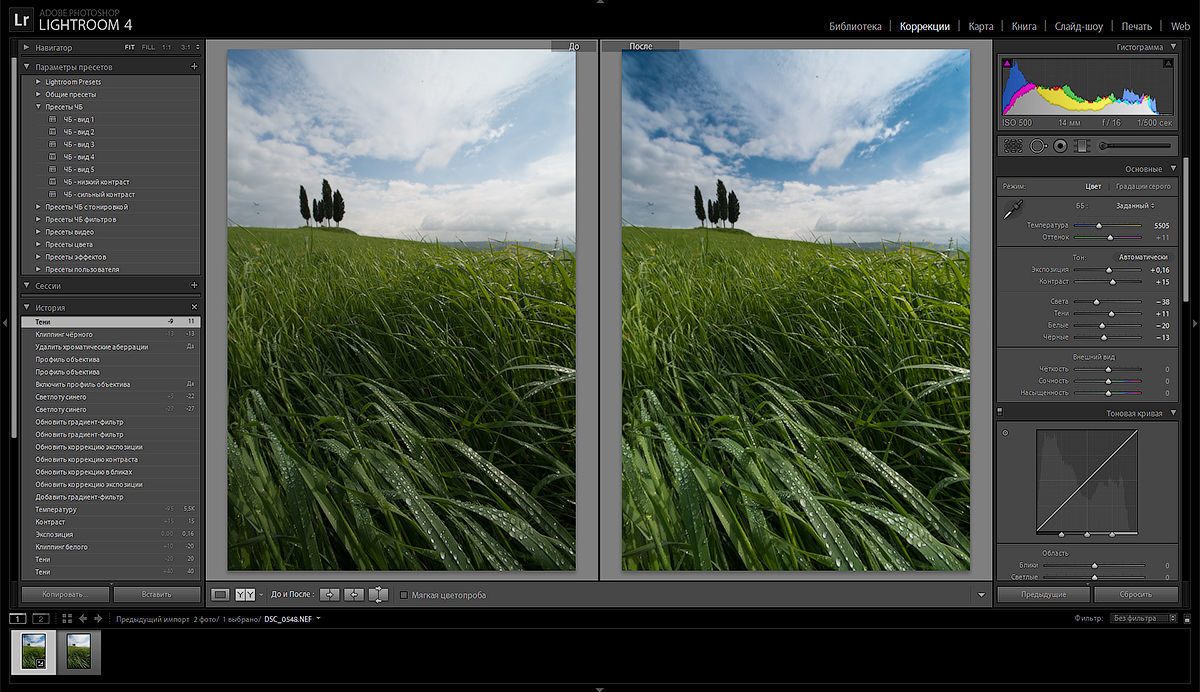Open grid view icon in filmstrip bar

click(69, 618)
